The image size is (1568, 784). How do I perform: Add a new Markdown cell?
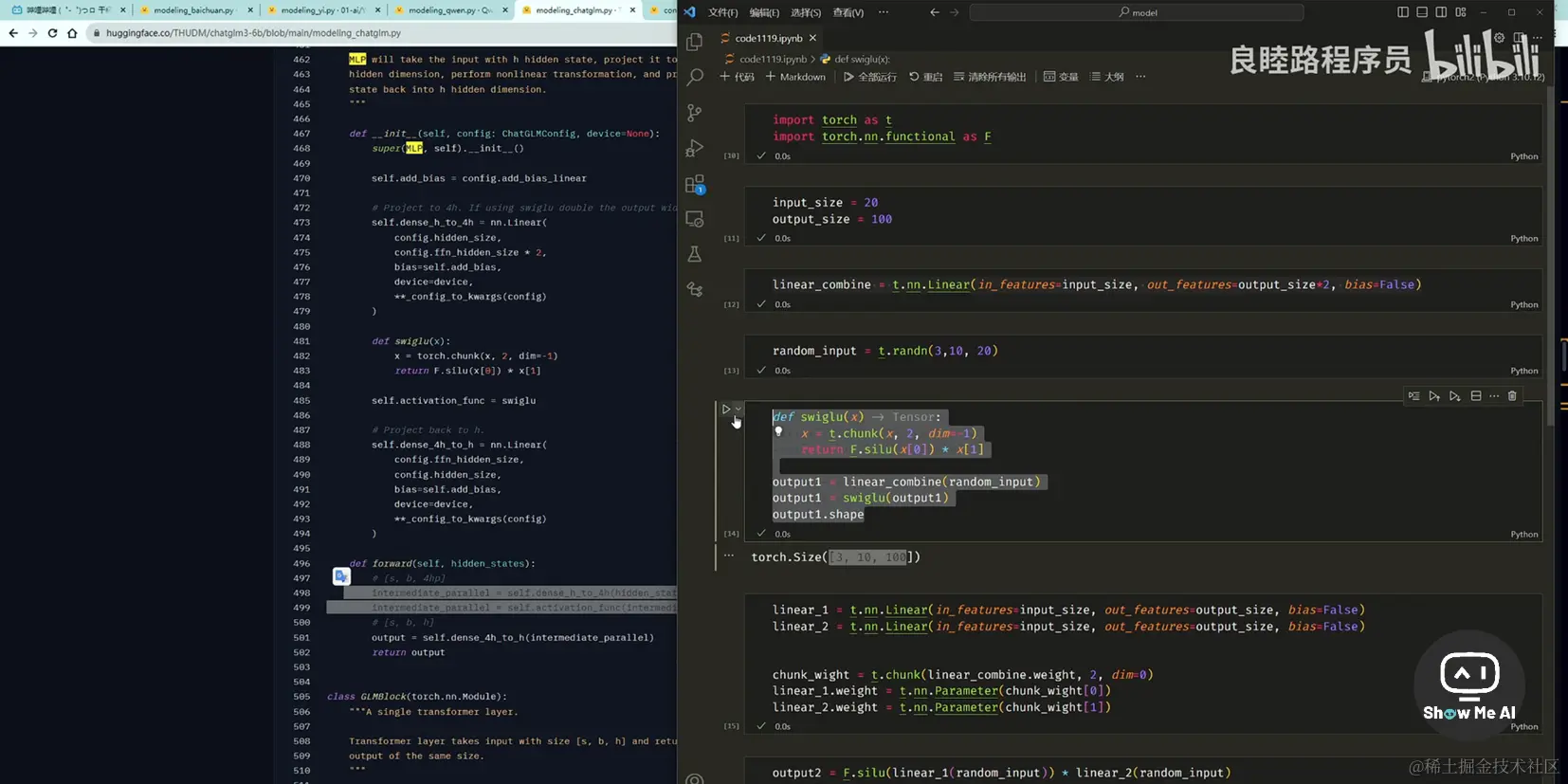pos(794,77)
